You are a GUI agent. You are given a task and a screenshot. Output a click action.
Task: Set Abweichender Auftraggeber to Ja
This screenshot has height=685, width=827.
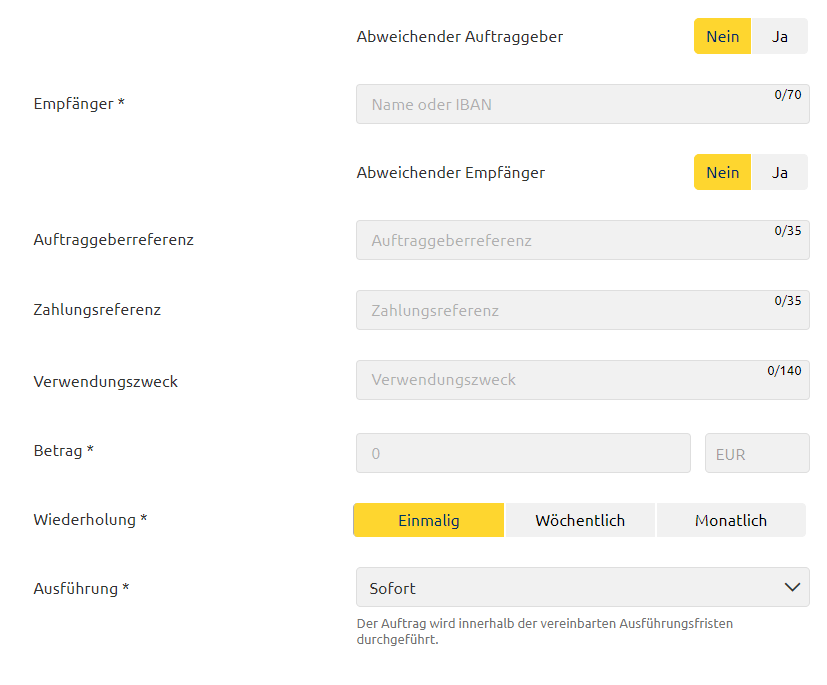[780, 36]
